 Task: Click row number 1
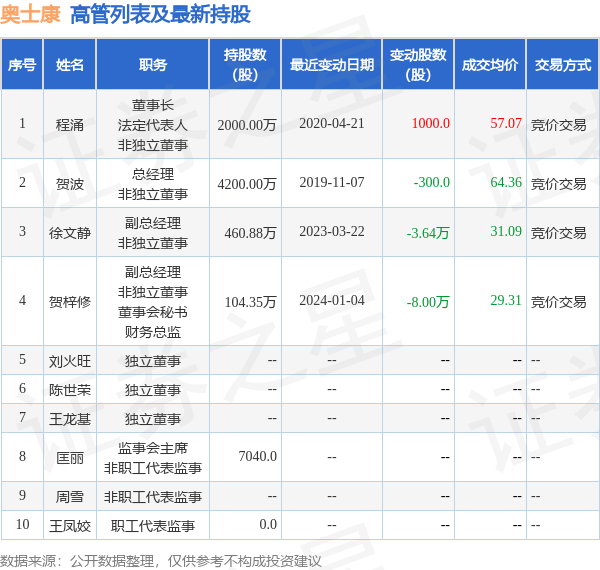coord(22,123)
